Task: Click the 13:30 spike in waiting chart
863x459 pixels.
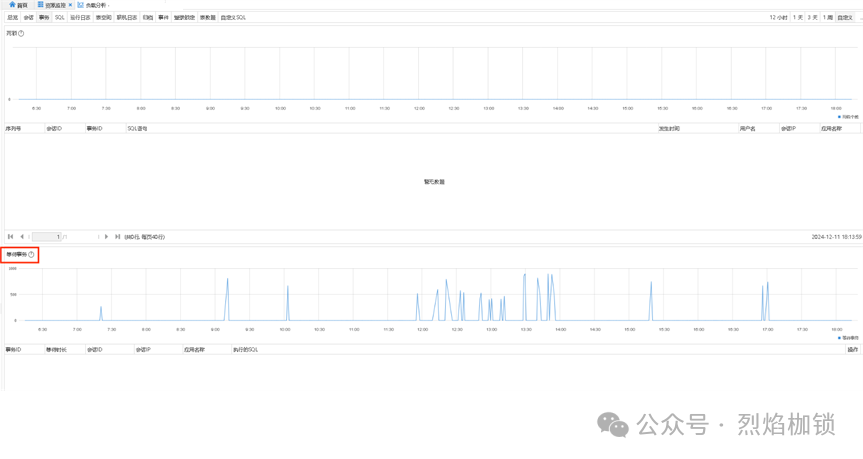Action: click(525, 297)
